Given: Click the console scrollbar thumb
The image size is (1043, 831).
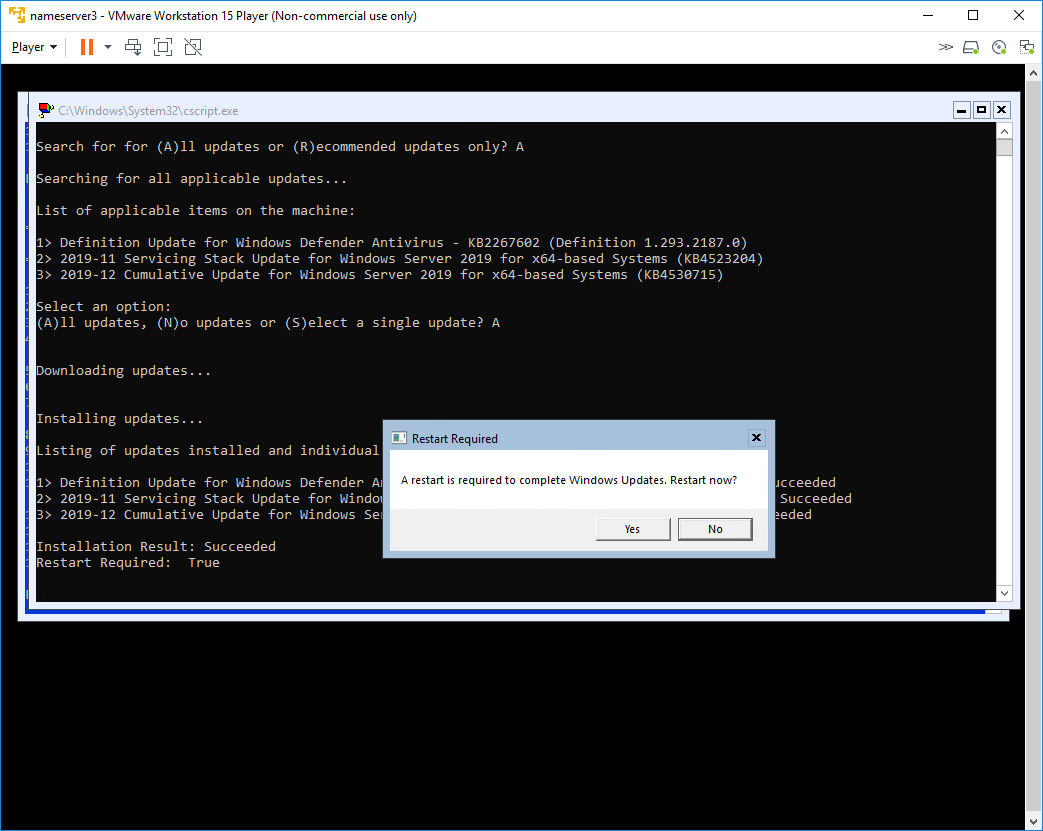Looking at the screenshot, I should click(1004, 148).
